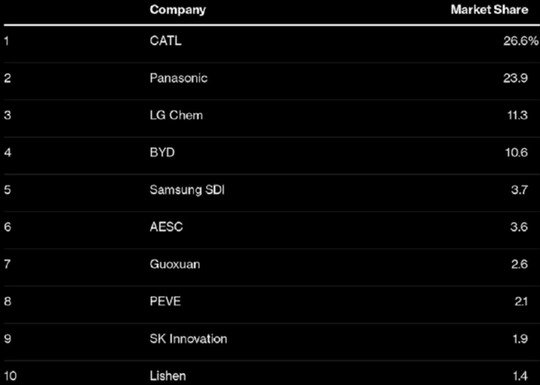Select the Panasonic company name
Viewport: 540px width, 385px height.
178,78
